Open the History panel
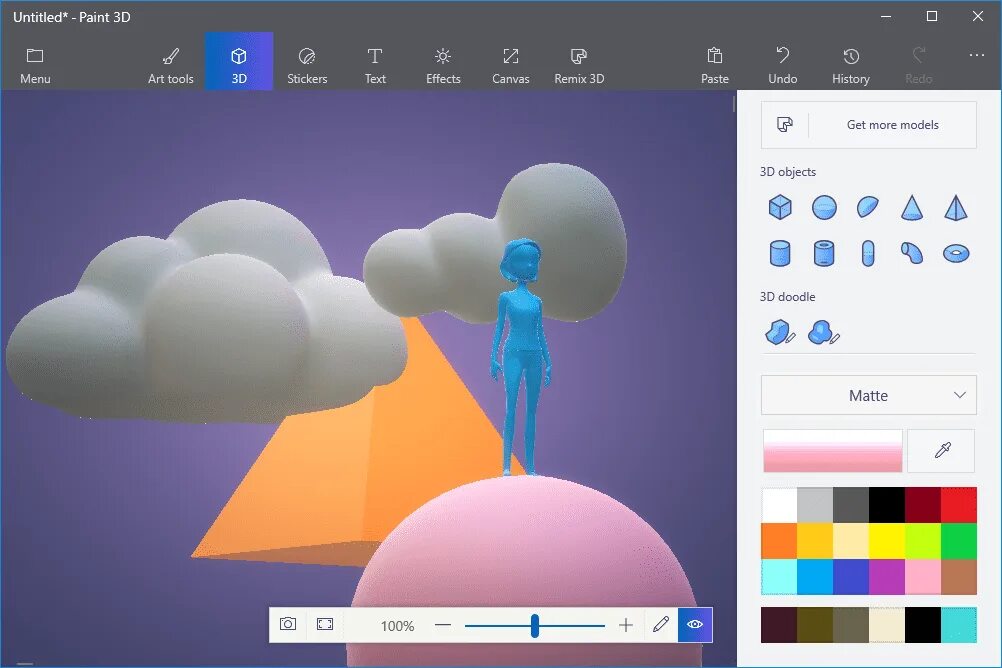Image resolution: width=1002 pixels, height=668 pixels. [851, 66]
